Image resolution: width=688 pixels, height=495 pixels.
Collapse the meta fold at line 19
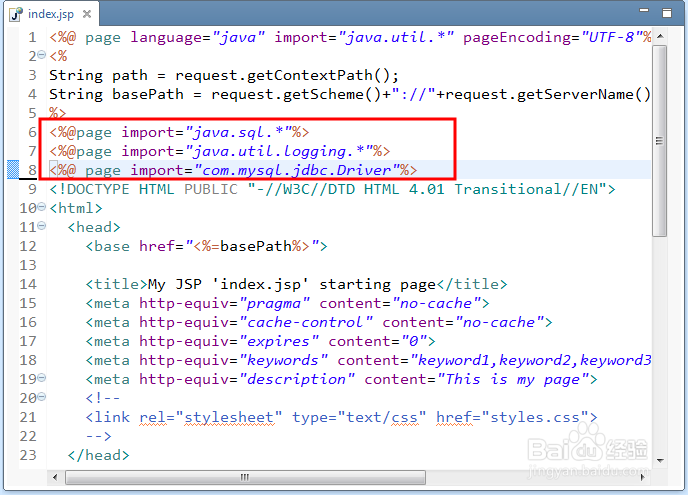(x=42, y=377)
